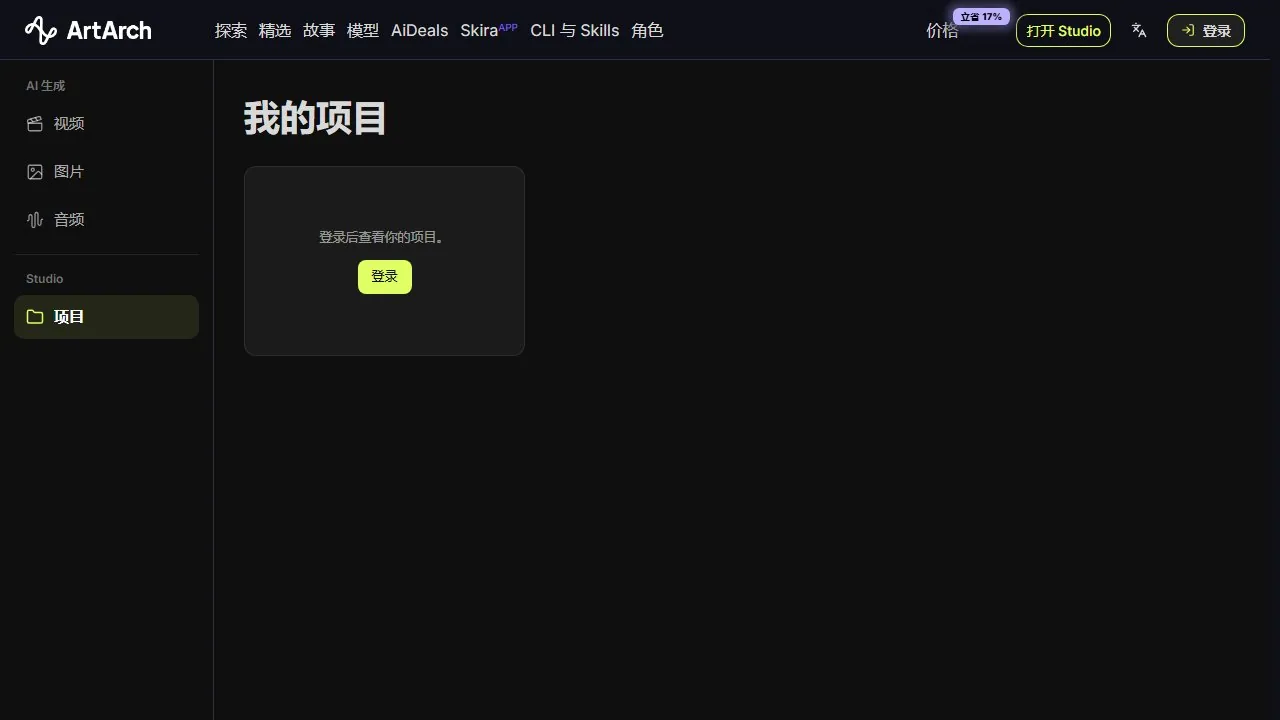Click the image picture icon in sidebar

[35, 172]
